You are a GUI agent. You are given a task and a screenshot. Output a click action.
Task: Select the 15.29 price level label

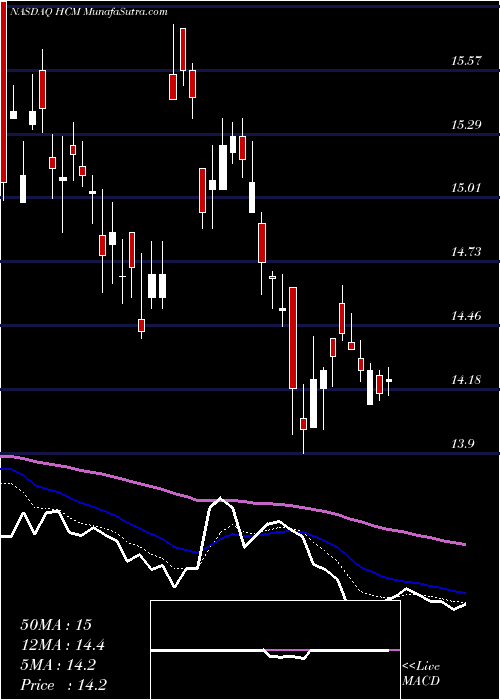click(x=466, y=125)
